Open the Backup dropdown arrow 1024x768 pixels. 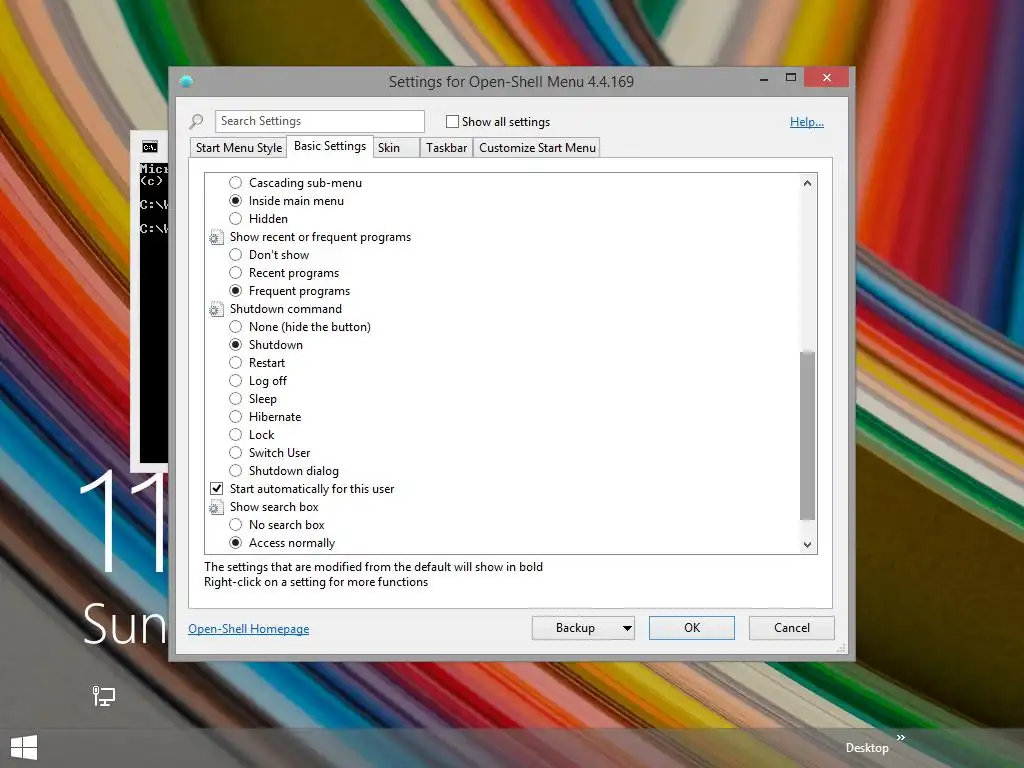pyautogui.click(x=626, y=628)
